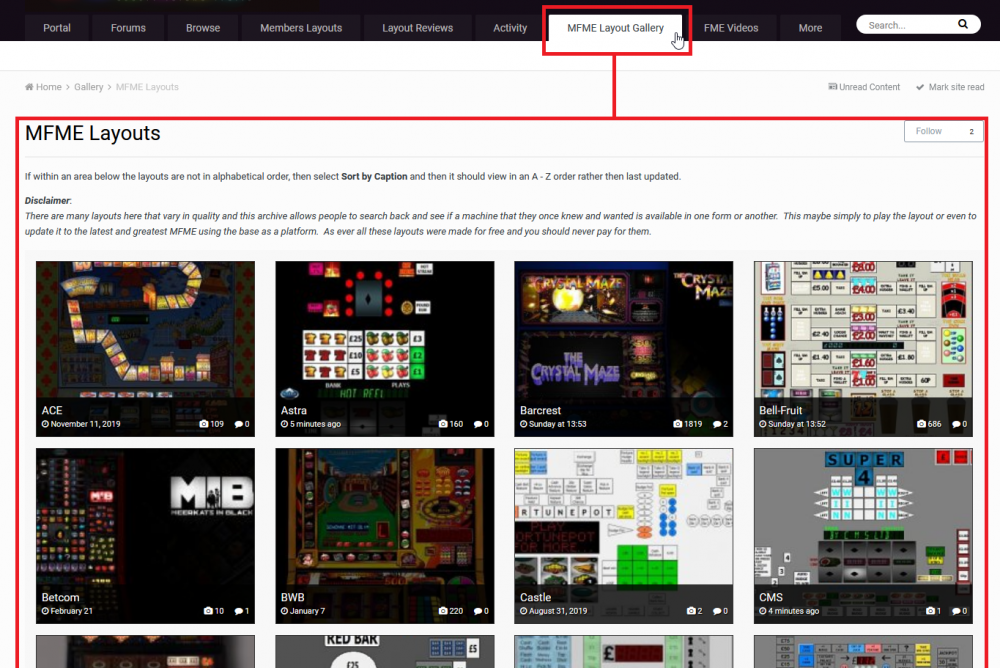
Task: Open the Activity tab
Action: 510,28
